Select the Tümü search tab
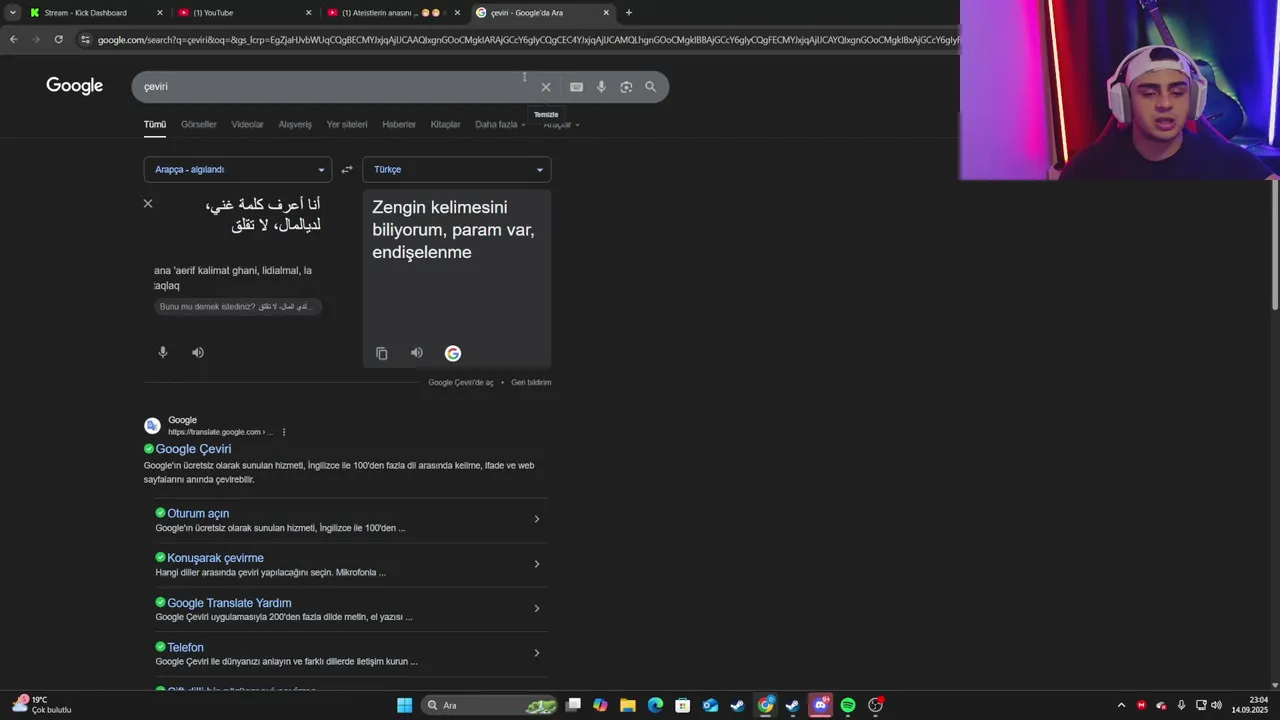Screen dimensions: 1280x720 [155, 125]
